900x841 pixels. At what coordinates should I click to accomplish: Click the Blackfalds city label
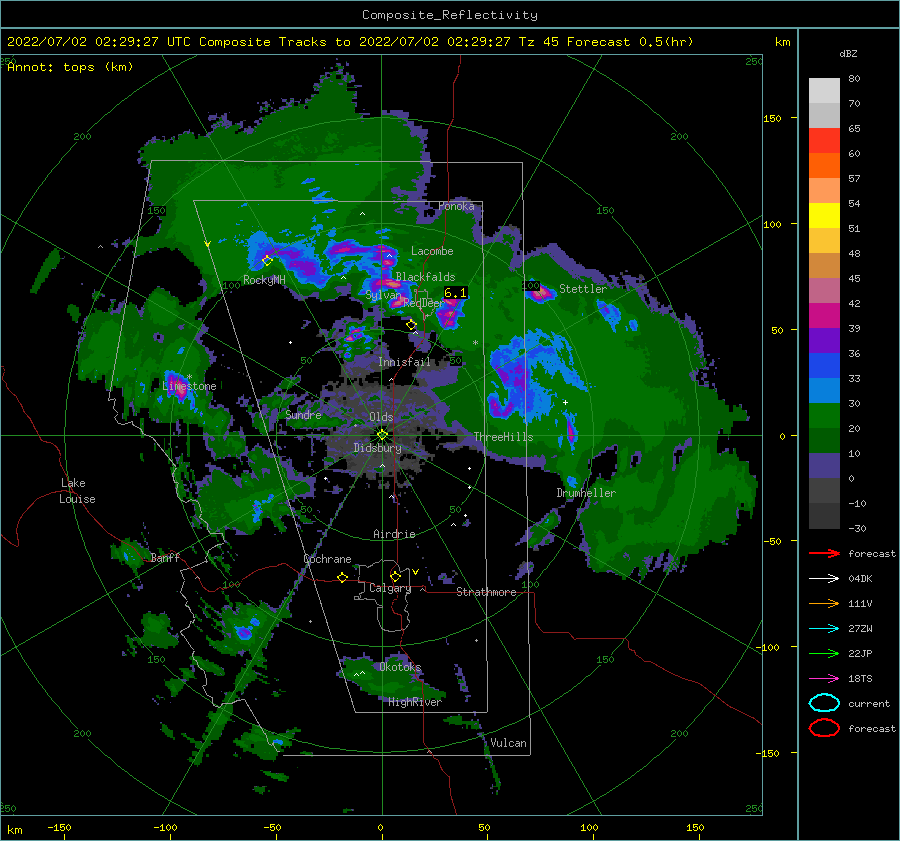(425, 277)
